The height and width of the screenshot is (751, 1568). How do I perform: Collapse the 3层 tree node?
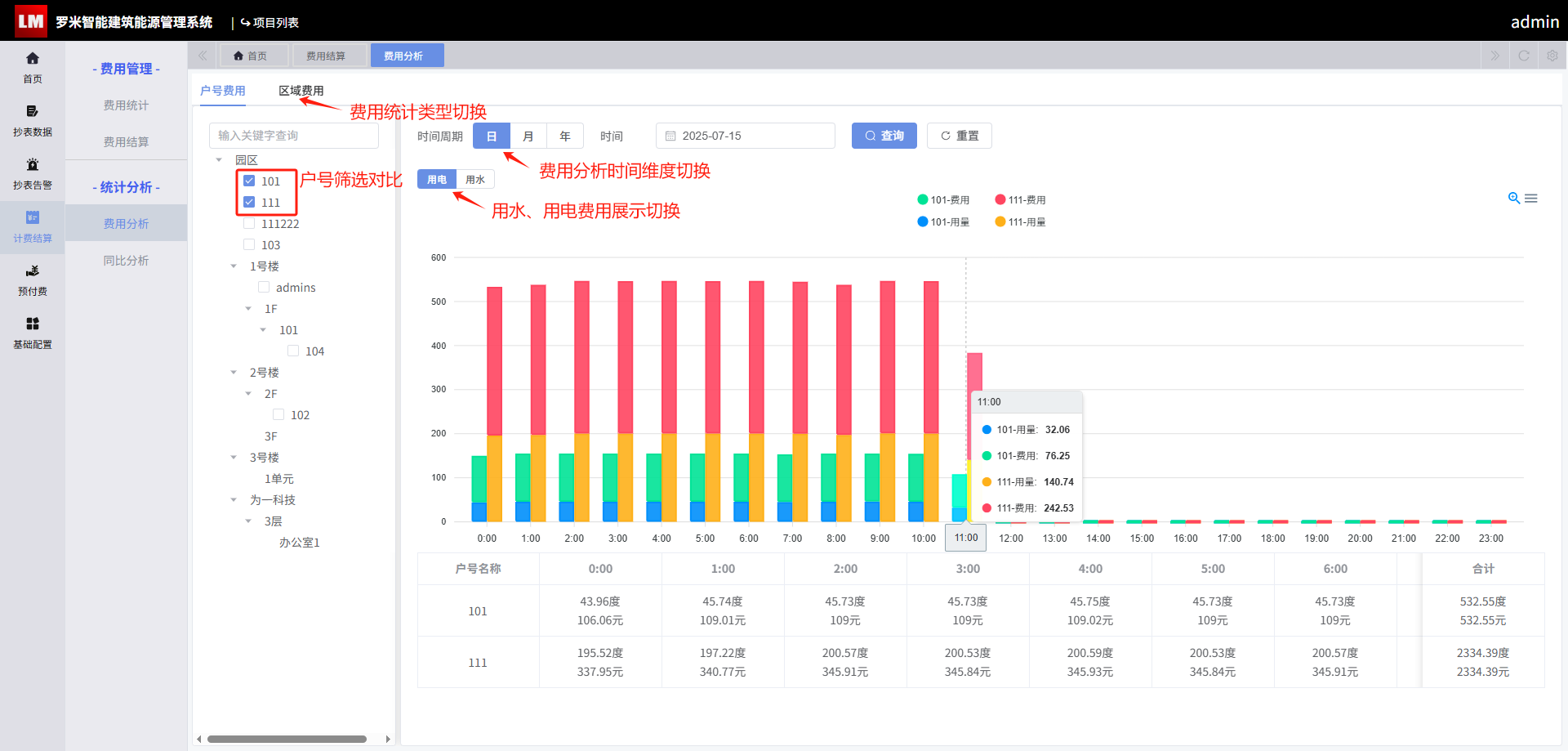[248, 521]
